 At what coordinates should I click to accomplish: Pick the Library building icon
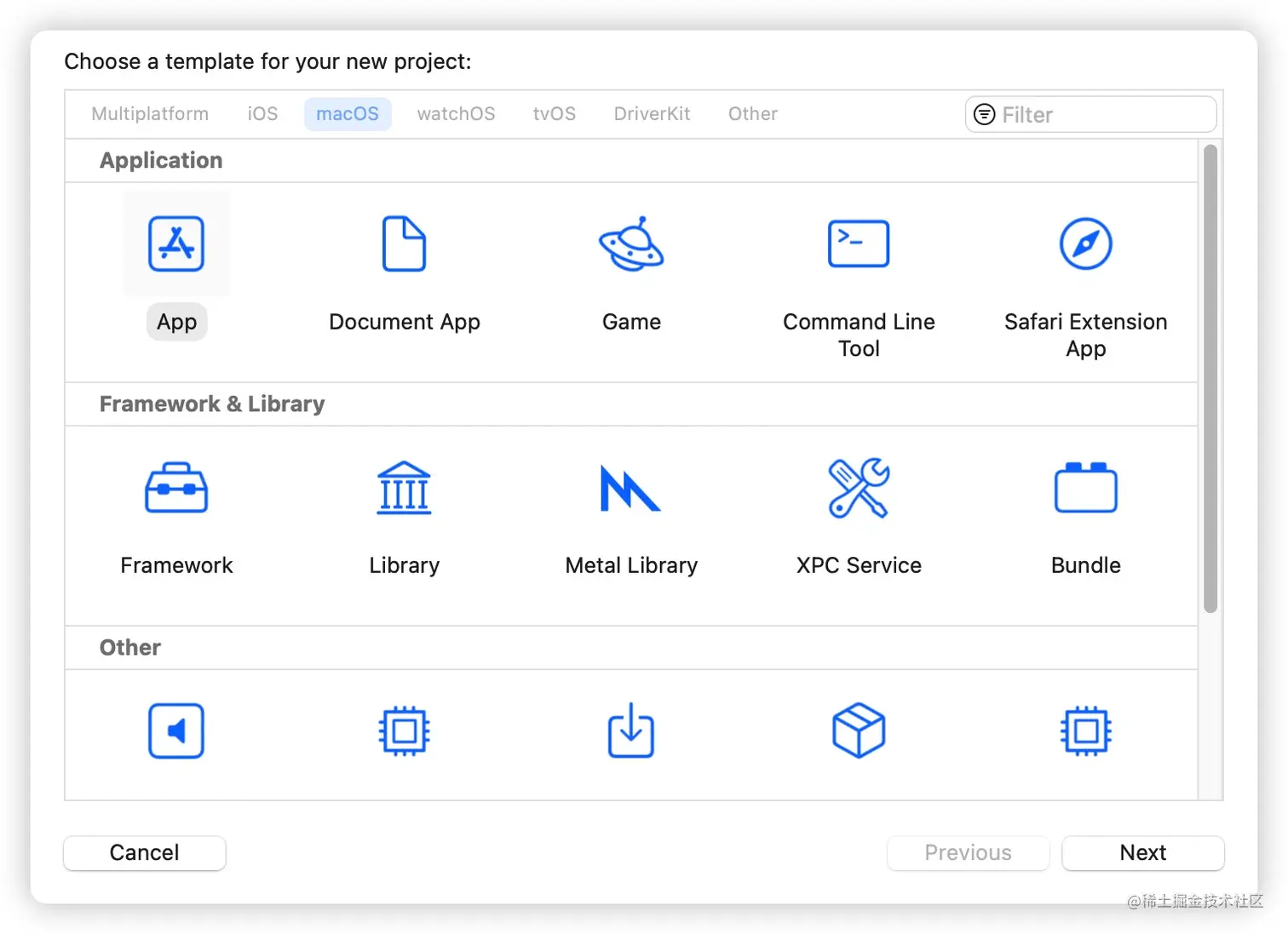(404, 487)
